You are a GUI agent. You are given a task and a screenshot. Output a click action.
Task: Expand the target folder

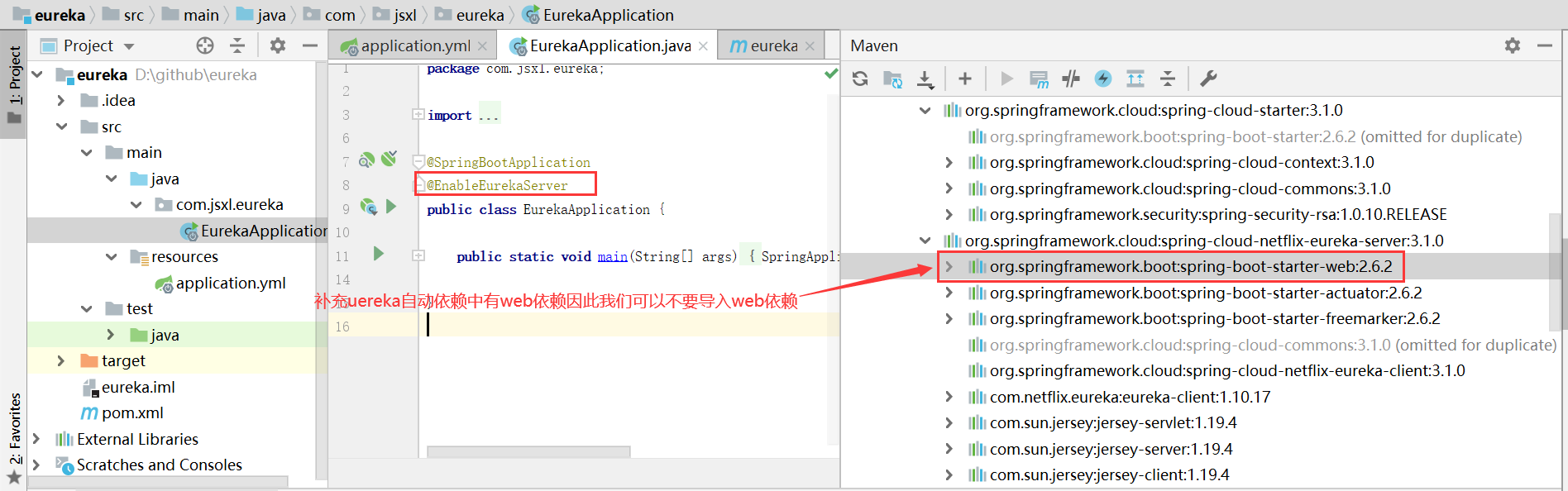(x=60, y=360)
